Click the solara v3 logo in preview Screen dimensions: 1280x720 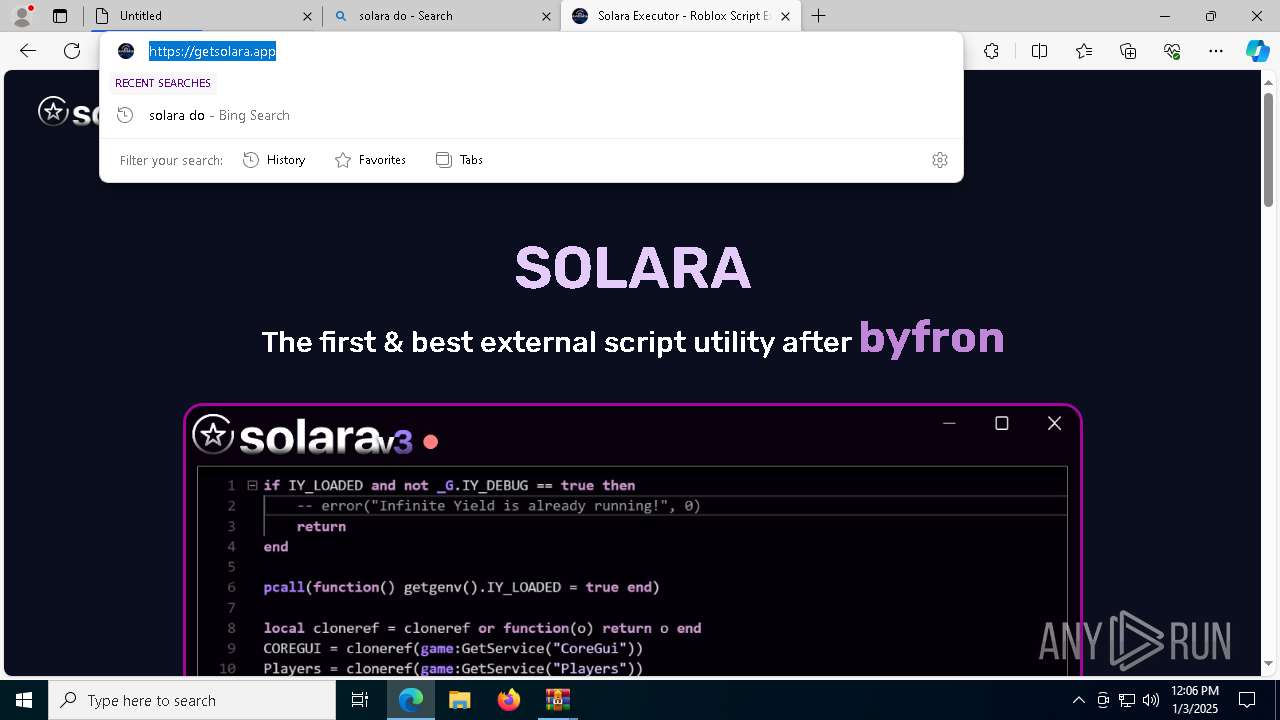coord(302,436)
